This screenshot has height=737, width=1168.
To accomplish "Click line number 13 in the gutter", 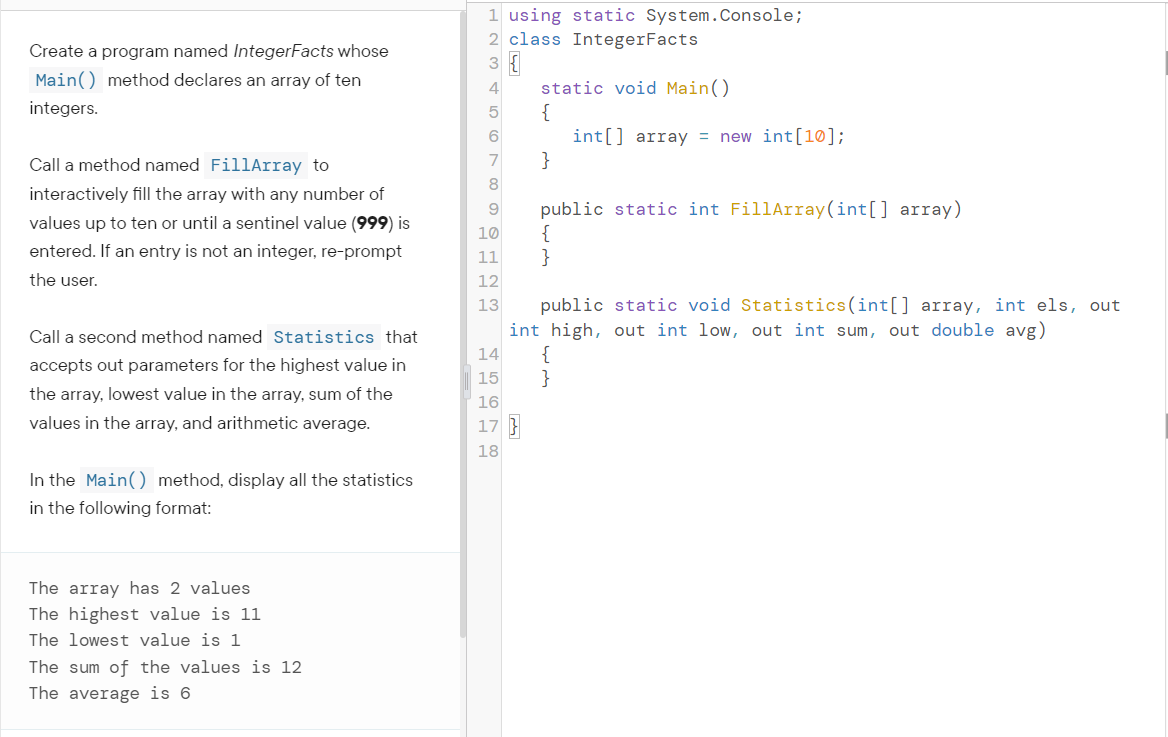I will coord(487,305).
